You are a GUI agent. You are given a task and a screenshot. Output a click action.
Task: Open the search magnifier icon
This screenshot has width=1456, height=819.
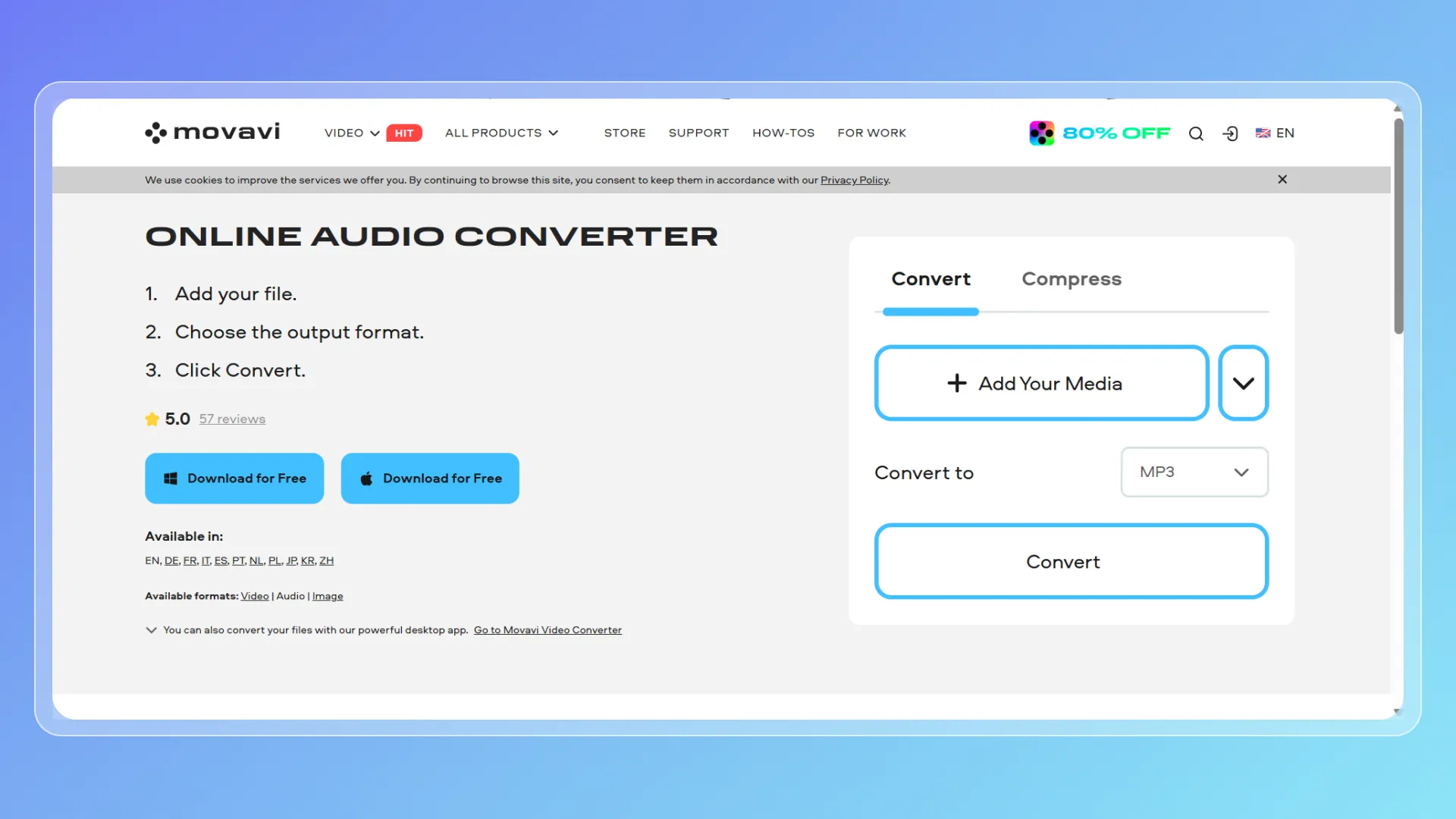[1196, 133]
